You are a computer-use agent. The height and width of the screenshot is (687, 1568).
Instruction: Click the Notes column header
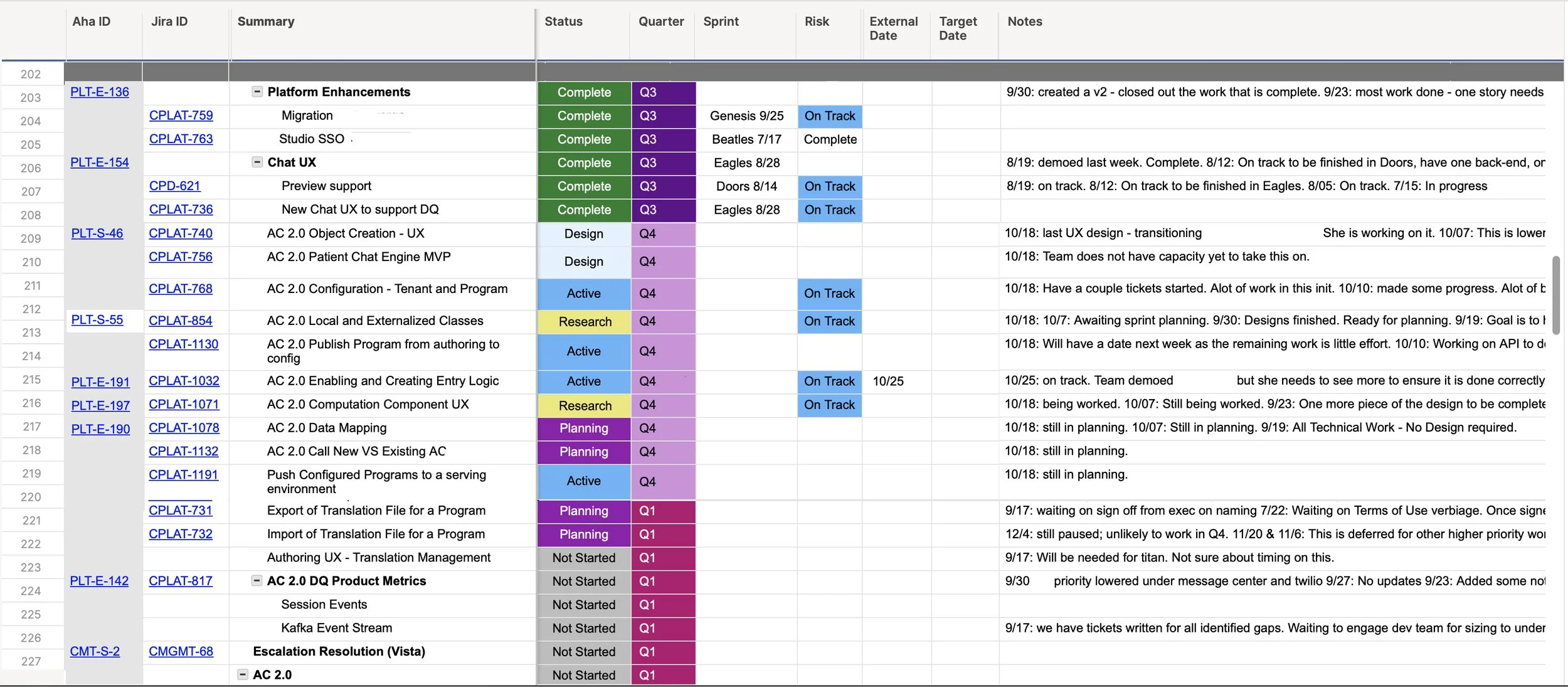click(1024, 21)
